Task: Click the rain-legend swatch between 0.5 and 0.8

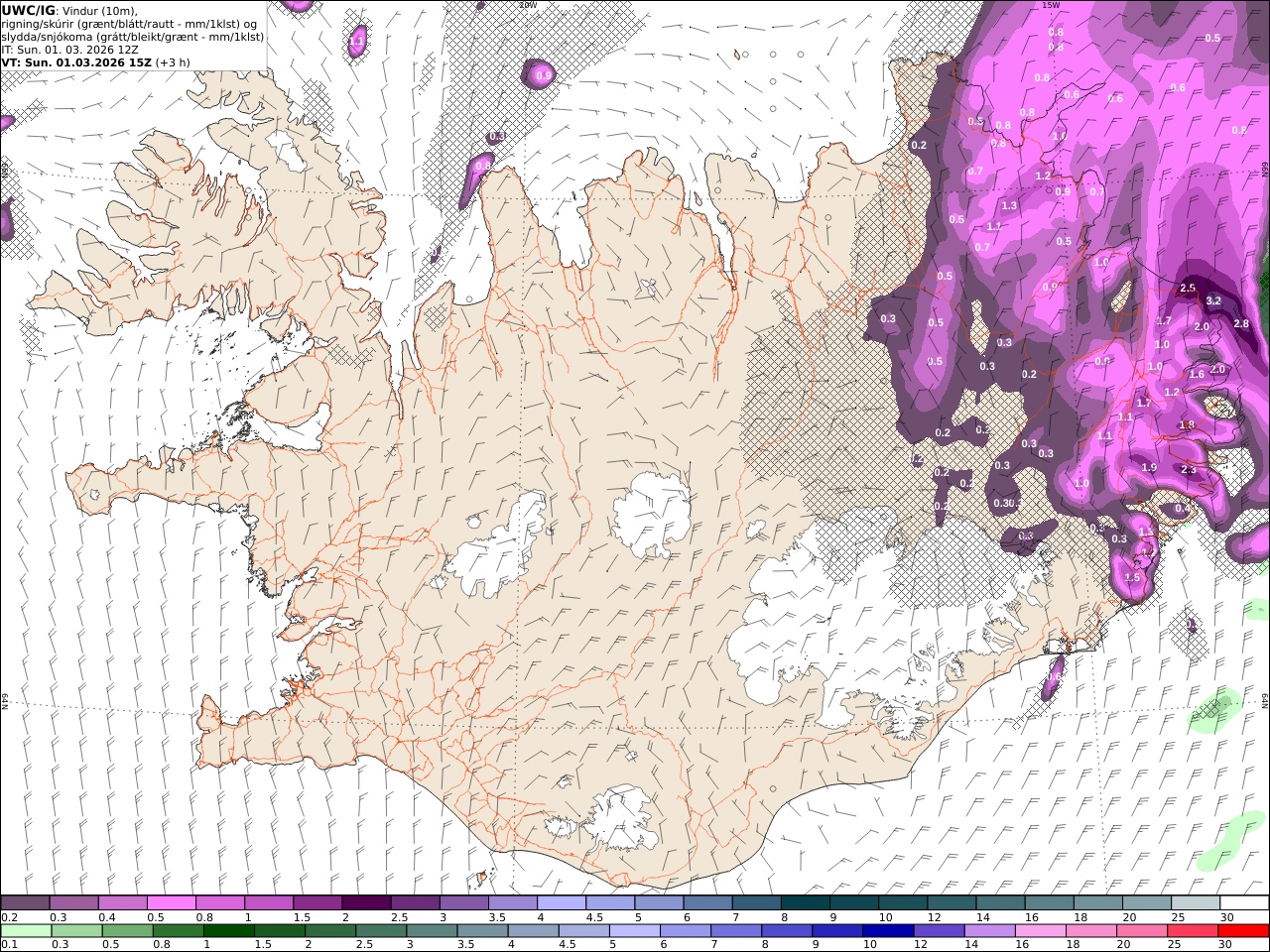Action: click(127, 931)
